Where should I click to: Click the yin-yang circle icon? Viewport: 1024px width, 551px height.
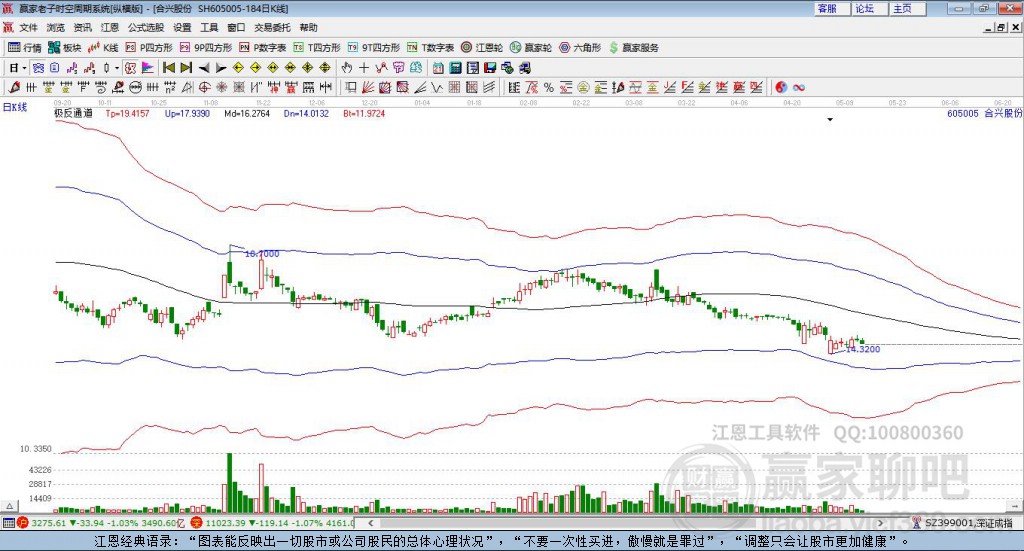point(781,87)
